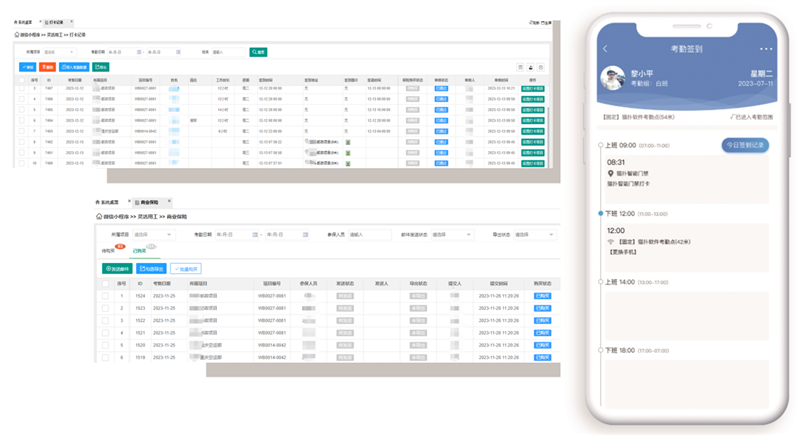Image resolution: width=800 pixels, height=435 pixels.
Task: Tap the user avatar in attendance screen
Action: (613, 79)
